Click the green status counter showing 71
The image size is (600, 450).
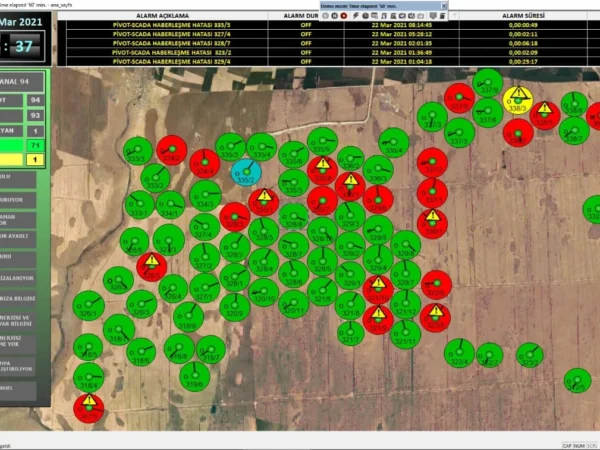(x=38, y=146)
